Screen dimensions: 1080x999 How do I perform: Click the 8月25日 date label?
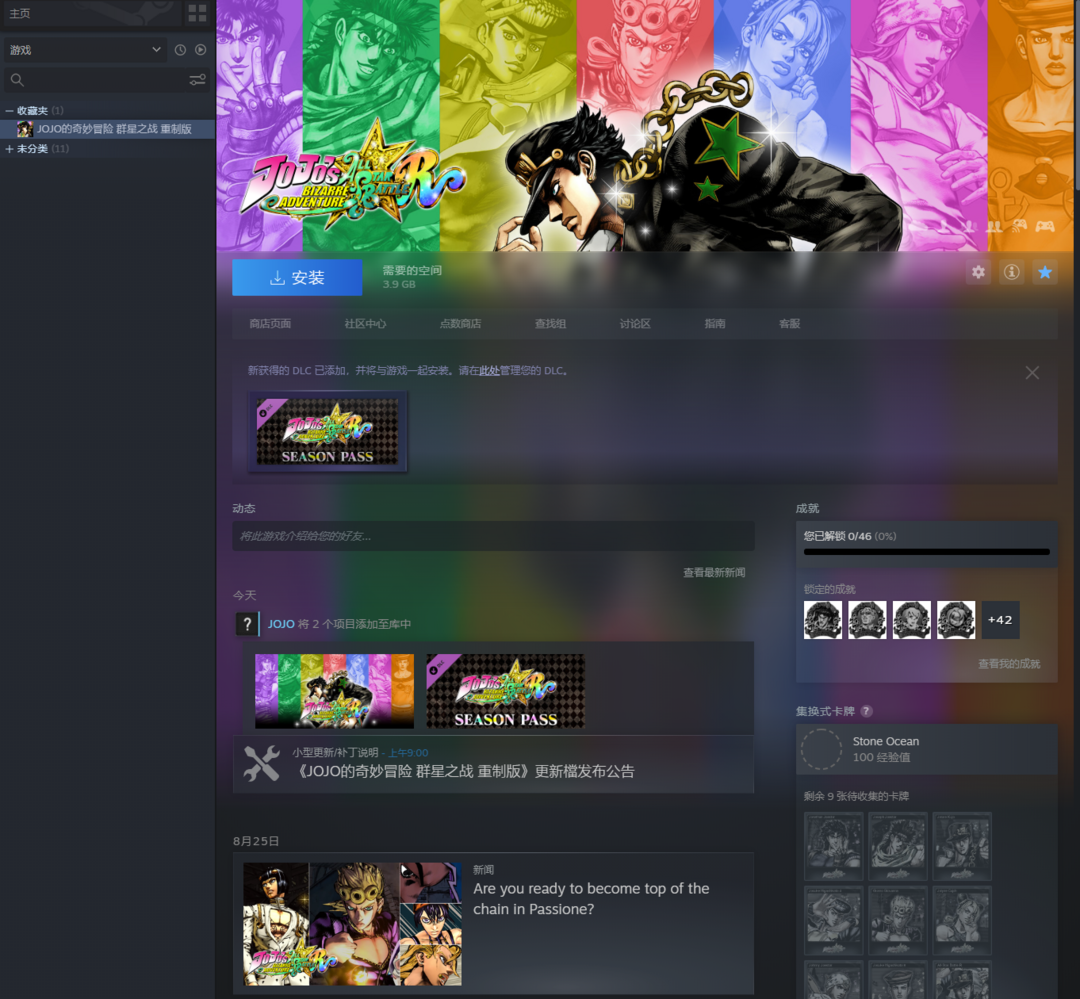(x=256, y=841)
